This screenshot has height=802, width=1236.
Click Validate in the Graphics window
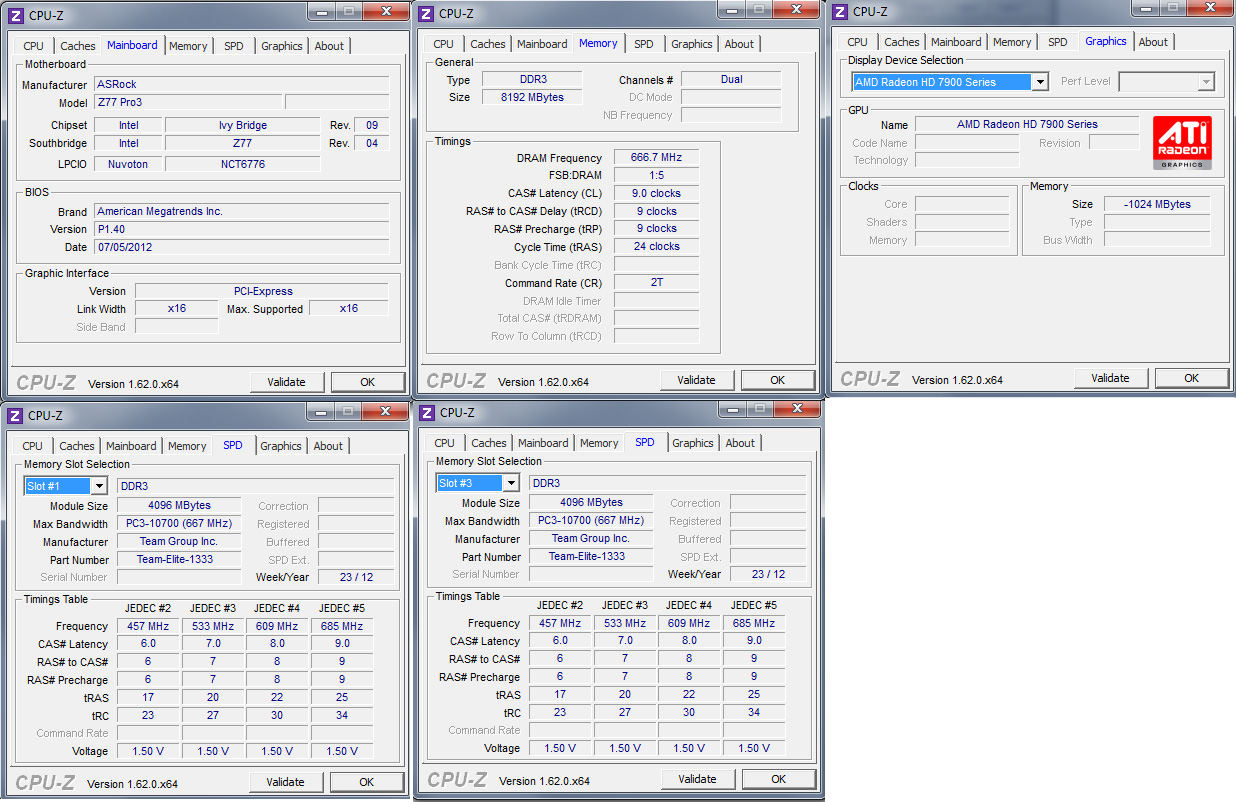tap(1110, 378)
